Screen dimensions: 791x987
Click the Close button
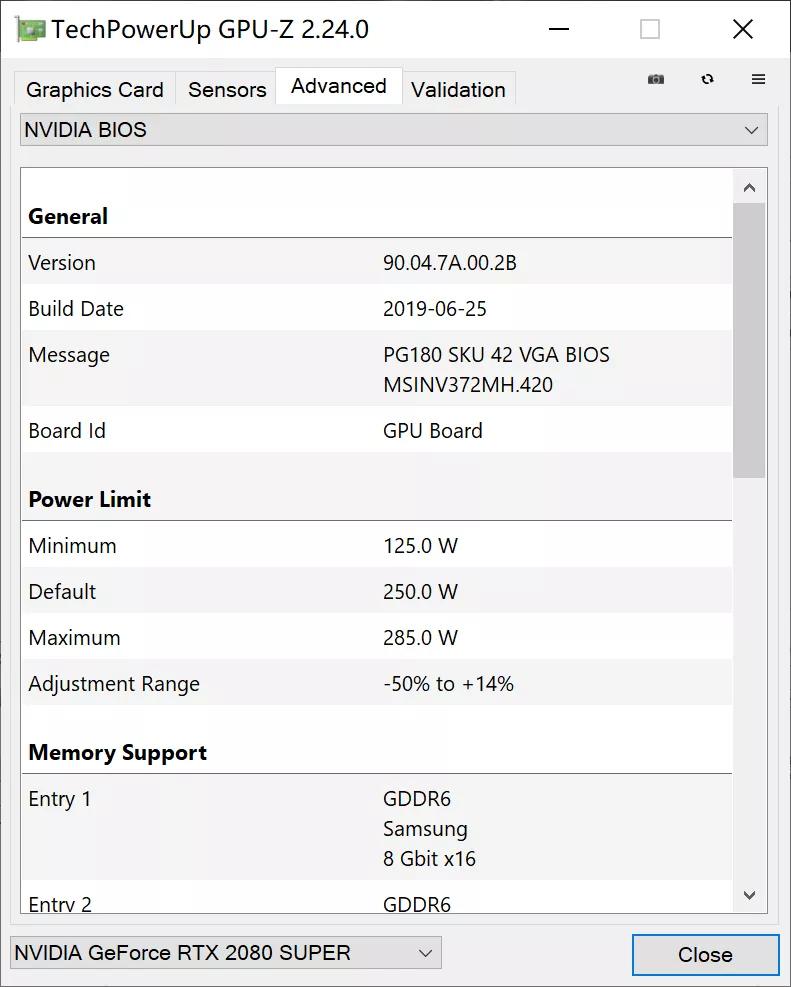click(705, 954)
